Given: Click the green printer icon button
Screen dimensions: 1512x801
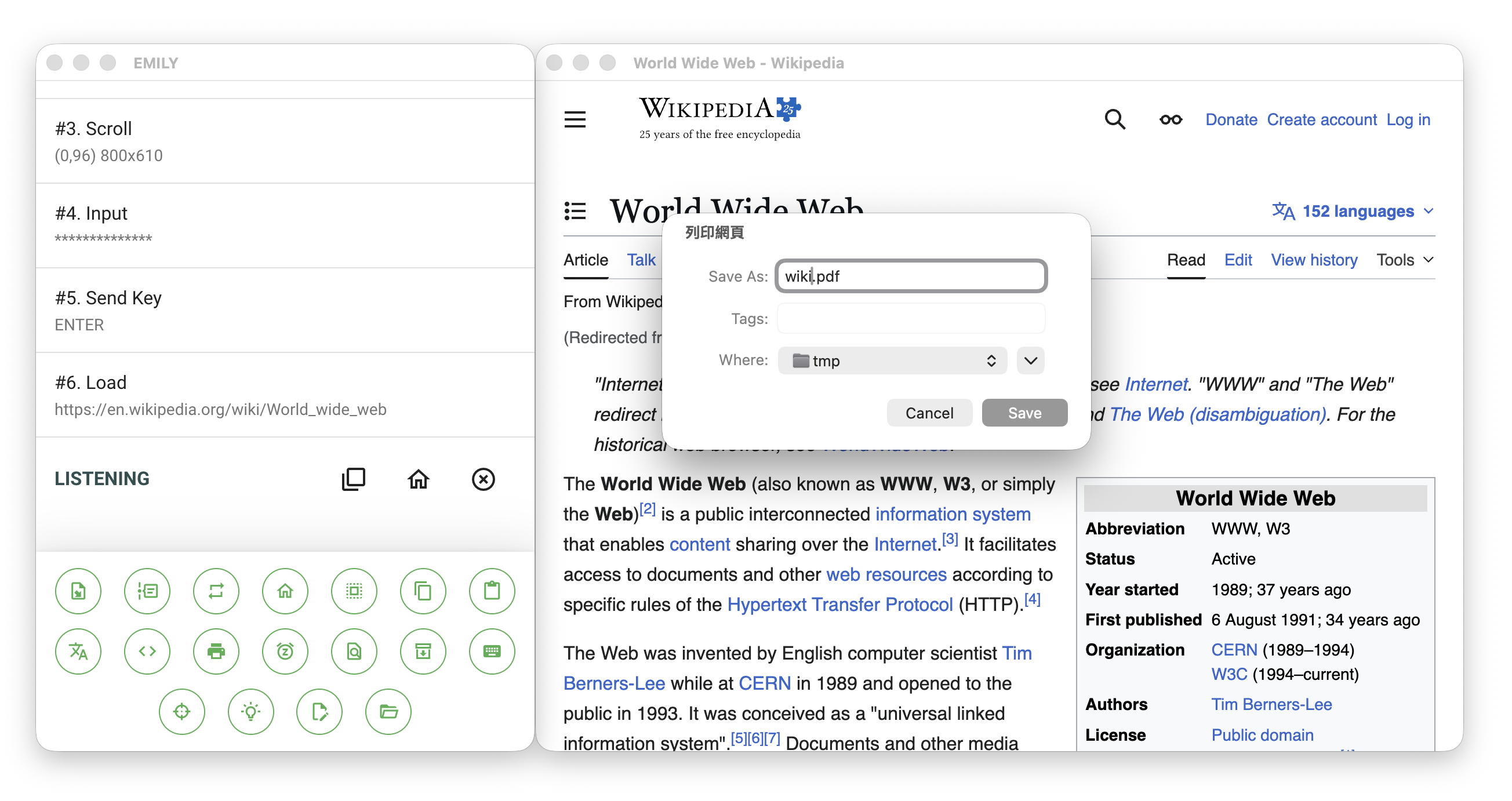Looking at the screenshot, I should 216,651.
